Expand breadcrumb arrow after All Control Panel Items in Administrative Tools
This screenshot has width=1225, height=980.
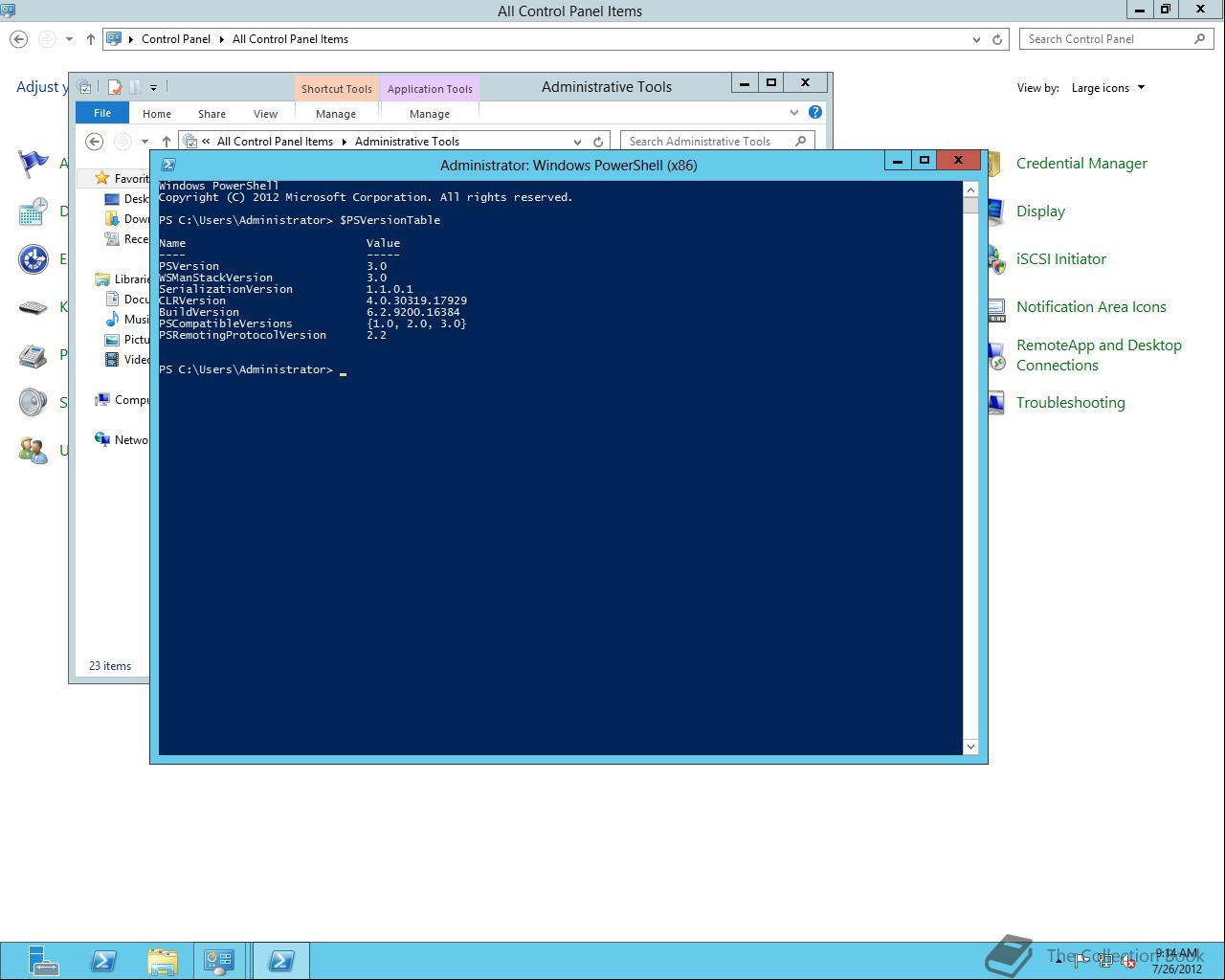[x=344, y=142]
